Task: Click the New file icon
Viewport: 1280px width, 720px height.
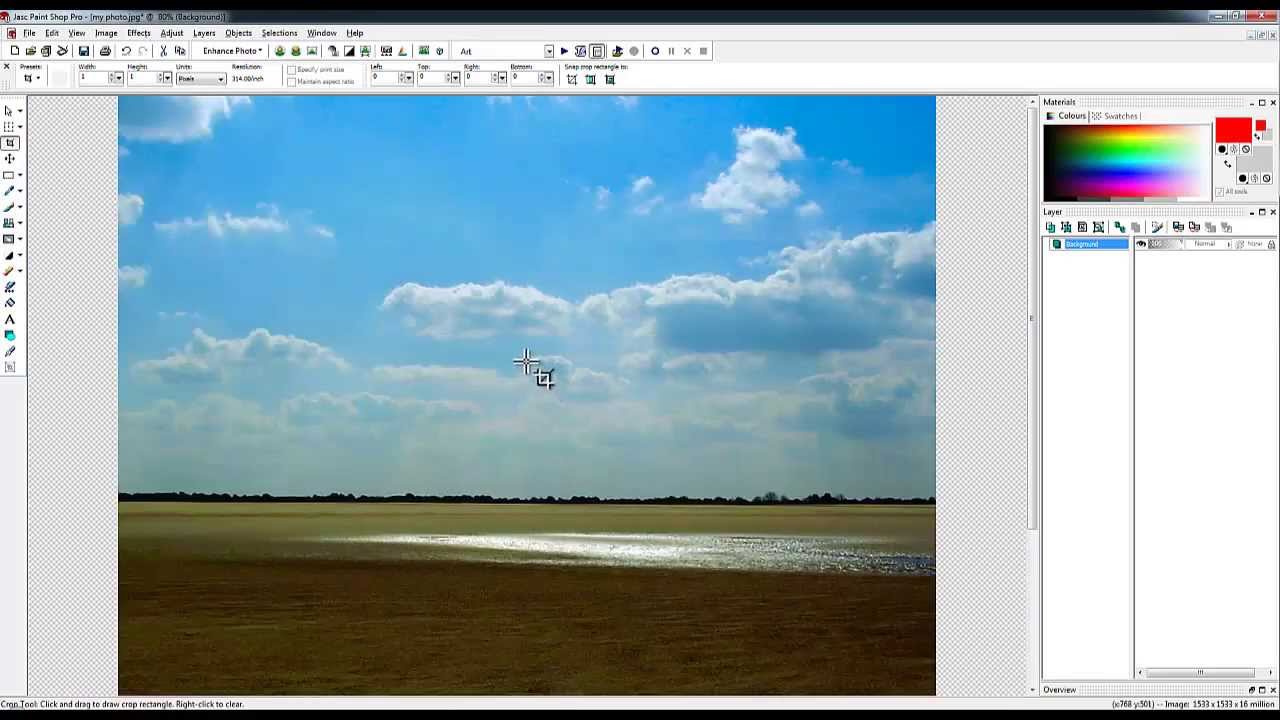Action: pyautogui.click(x=15, y=51)
